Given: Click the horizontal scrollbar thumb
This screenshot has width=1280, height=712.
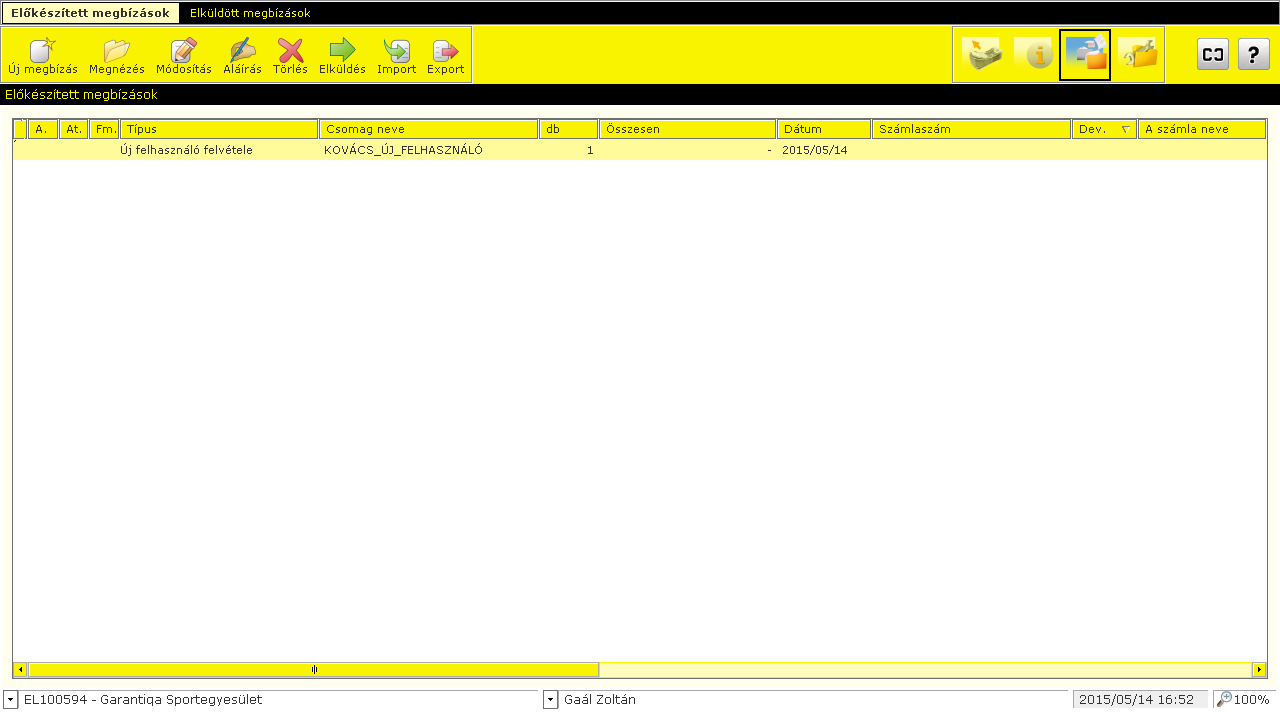Looking at the screenshot, I should (x=314, y=670).
